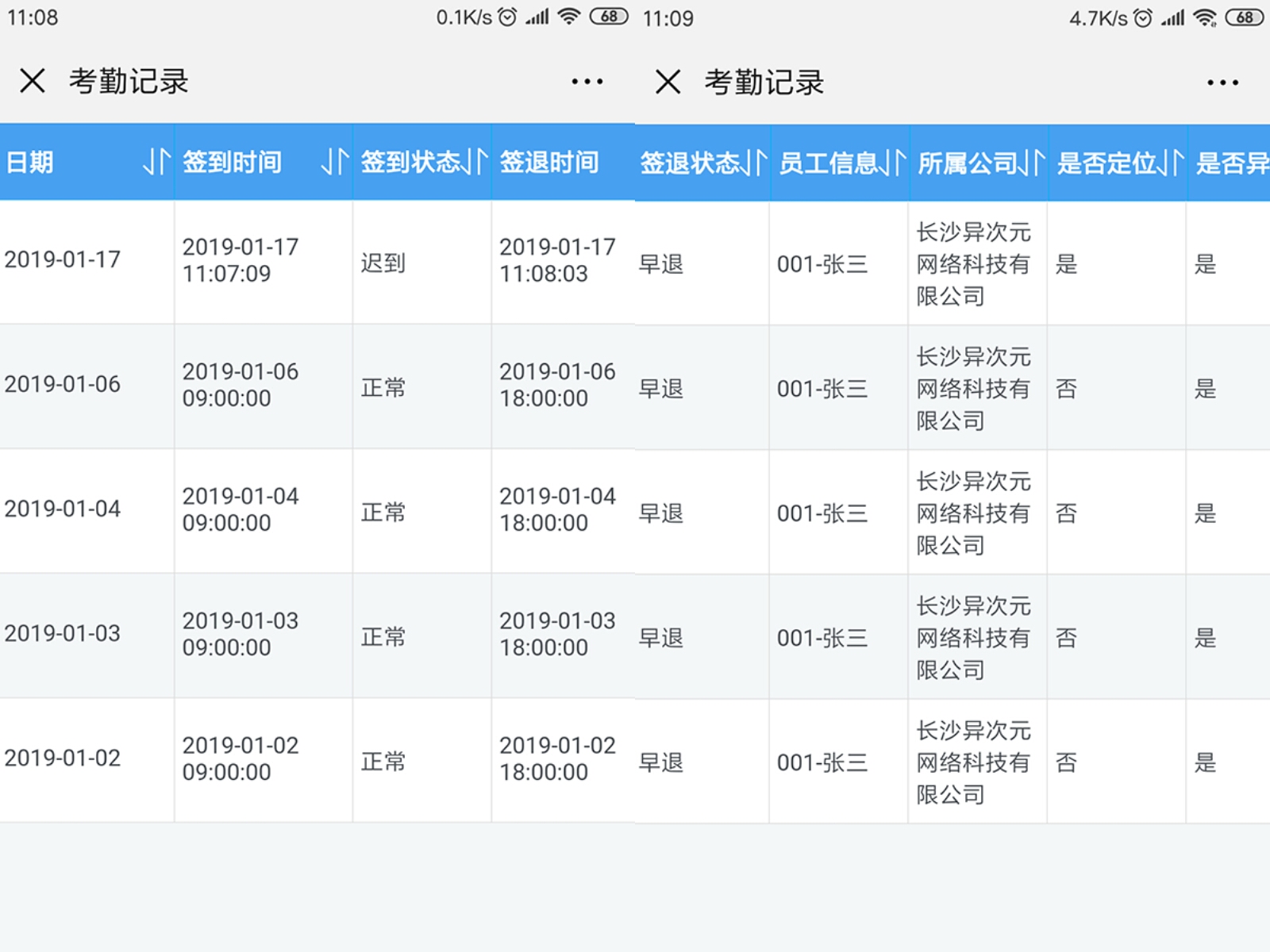Select date cell 2019-01-06
1270x952 pixels.
(63, 384)
